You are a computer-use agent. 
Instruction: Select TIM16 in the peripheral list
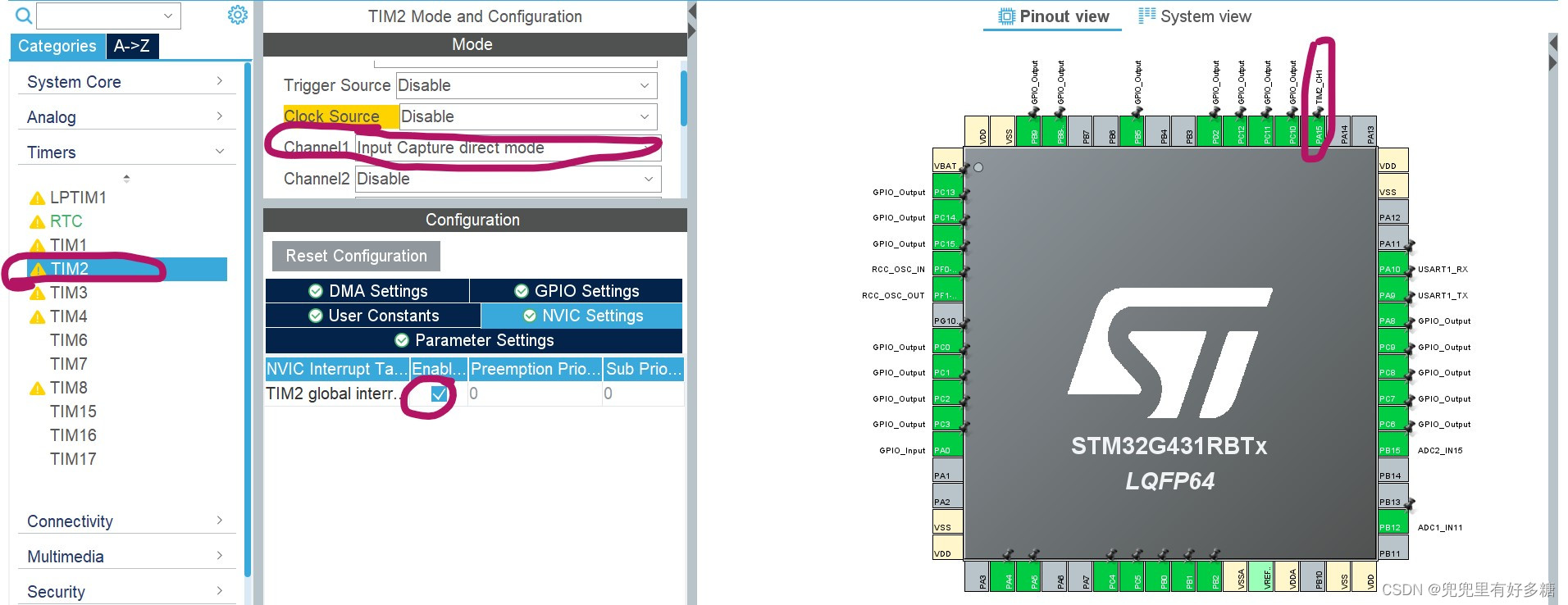[x=73, y=435]
